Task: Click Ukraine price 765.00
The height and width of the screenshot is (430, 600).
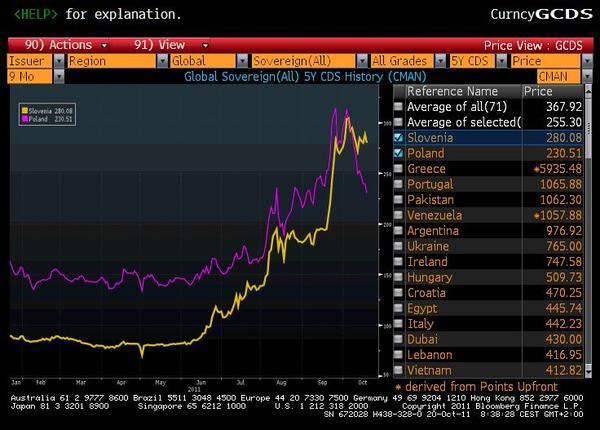Action: coord(564,246)
